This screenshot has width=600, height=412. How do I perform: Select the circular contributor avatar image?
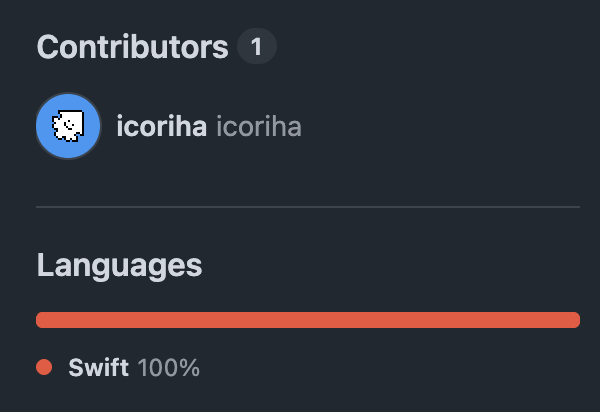point(68,126)
